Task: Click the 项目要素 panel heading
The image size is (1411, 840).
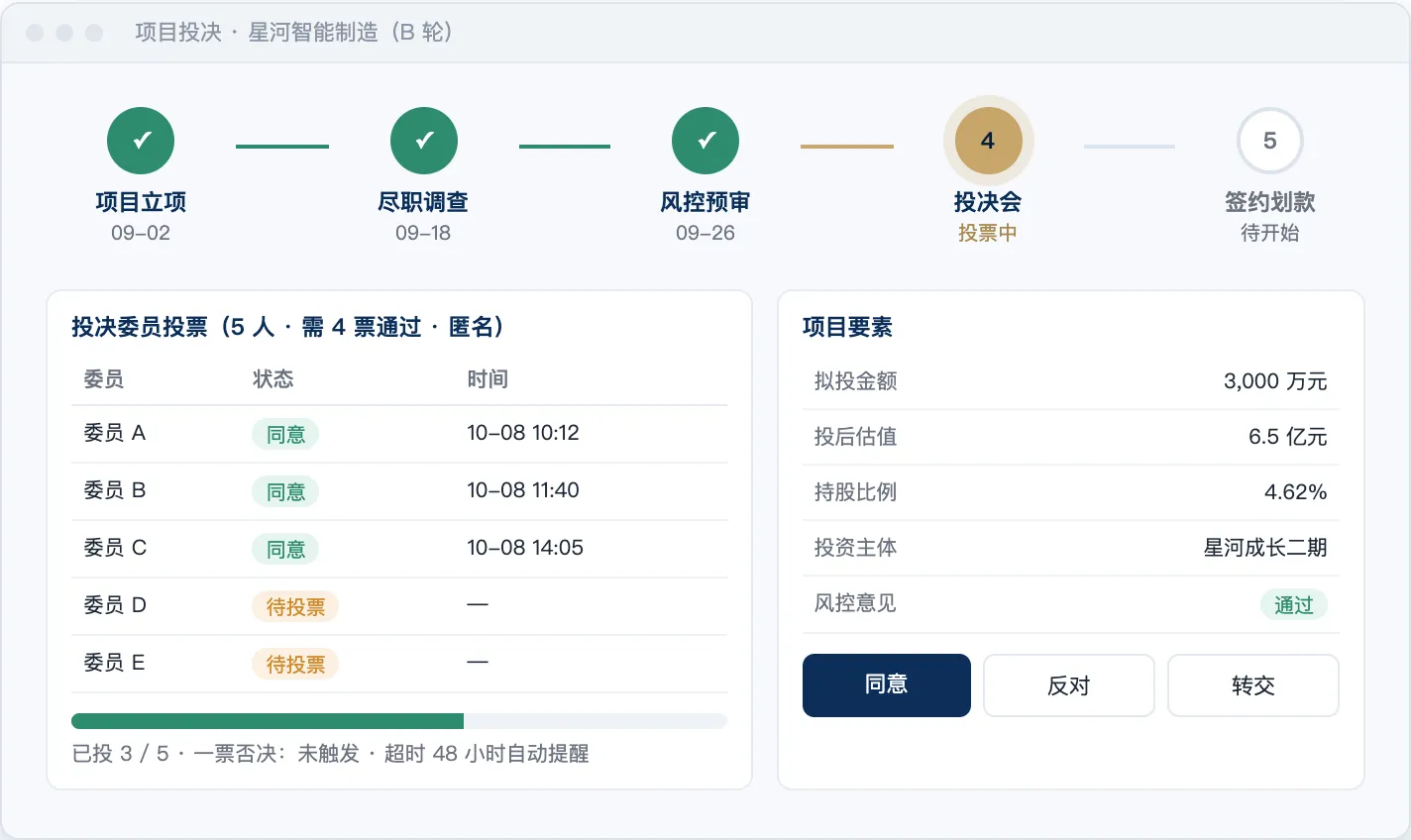Action: 848,327
